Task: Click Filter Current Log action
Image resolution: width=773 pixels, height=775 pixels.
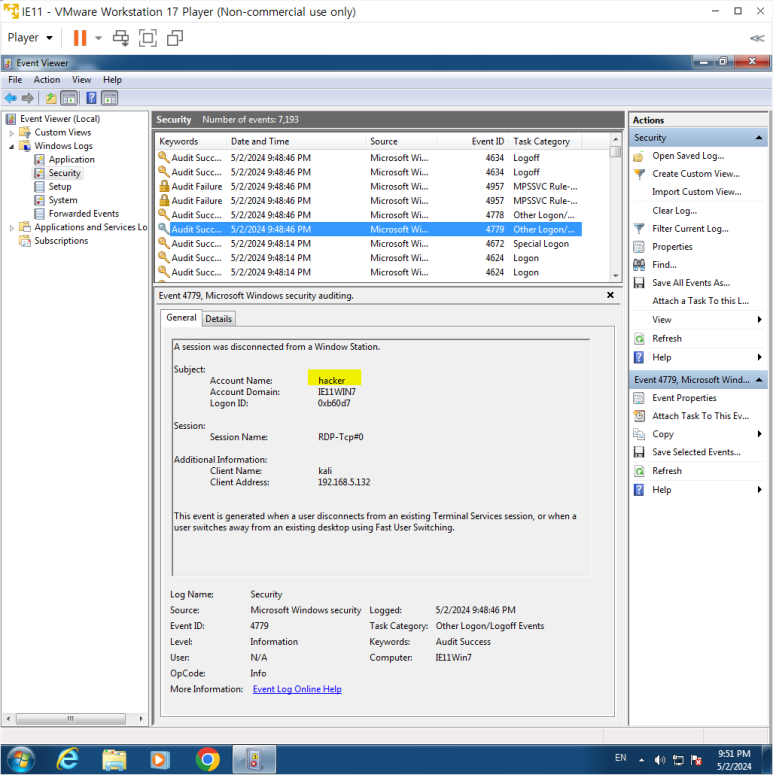Action: click(690, 228)
